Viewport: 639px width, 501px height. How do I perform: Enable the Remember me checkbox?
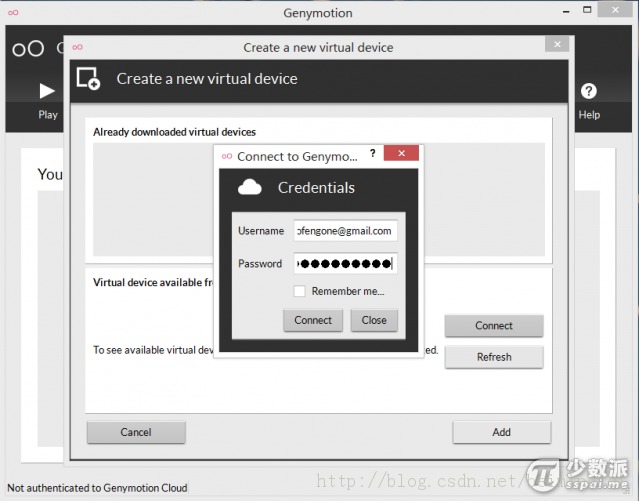coord(300,291)
